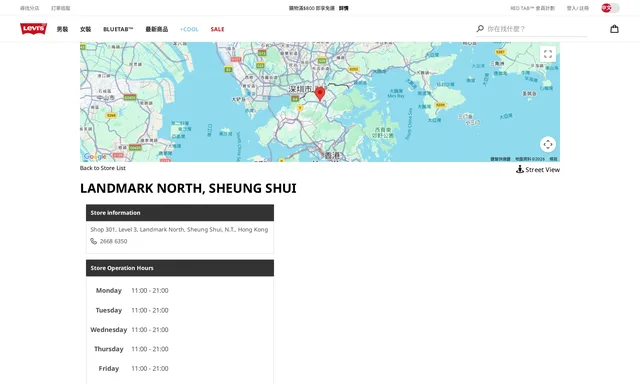Screen dimensions: 640x384
Task: Focus the 你在找什麼 search field
Action: point(537,29)
